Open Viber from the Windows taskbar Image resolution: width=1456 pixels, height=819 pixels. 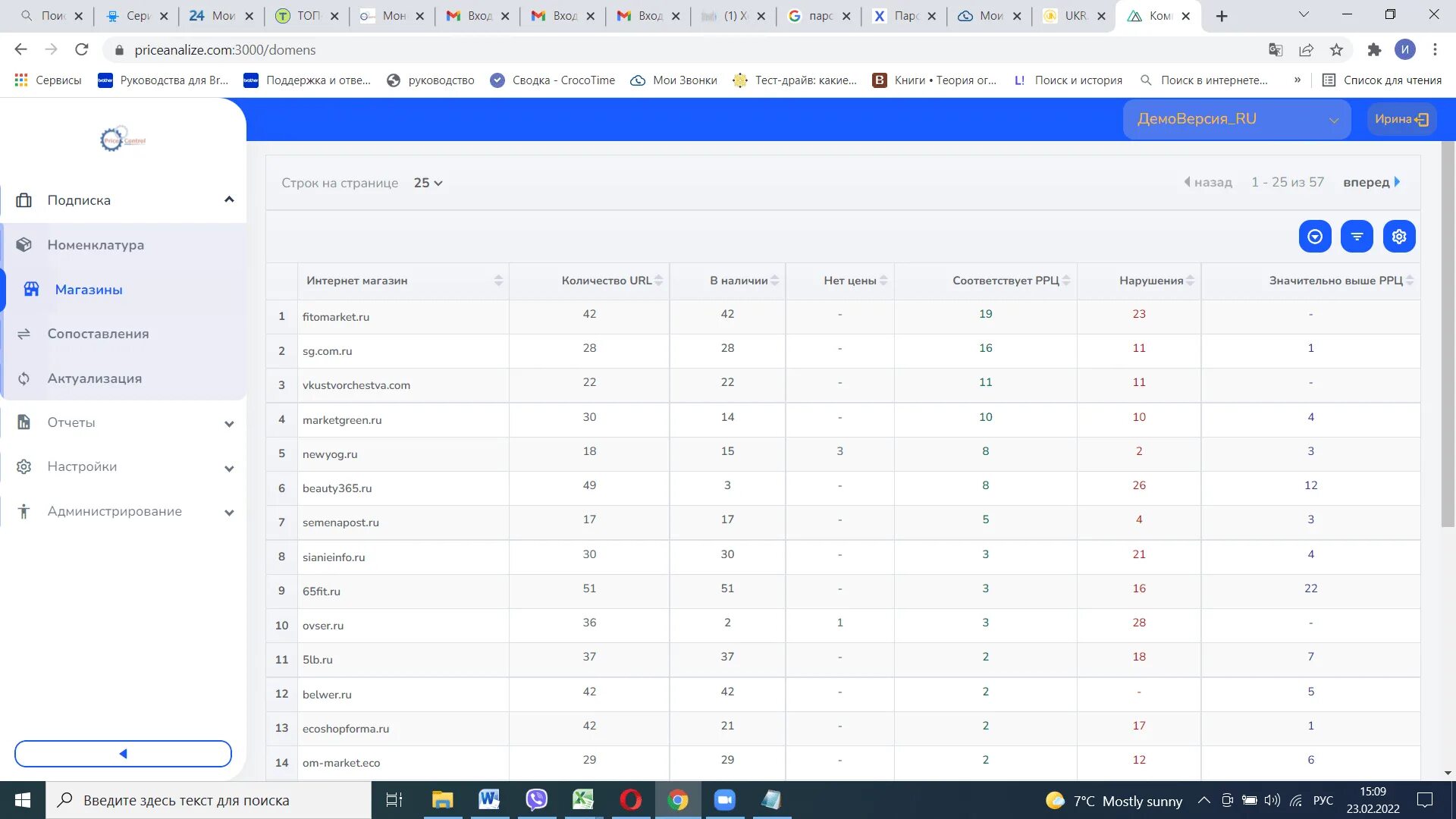click(537, 800)
